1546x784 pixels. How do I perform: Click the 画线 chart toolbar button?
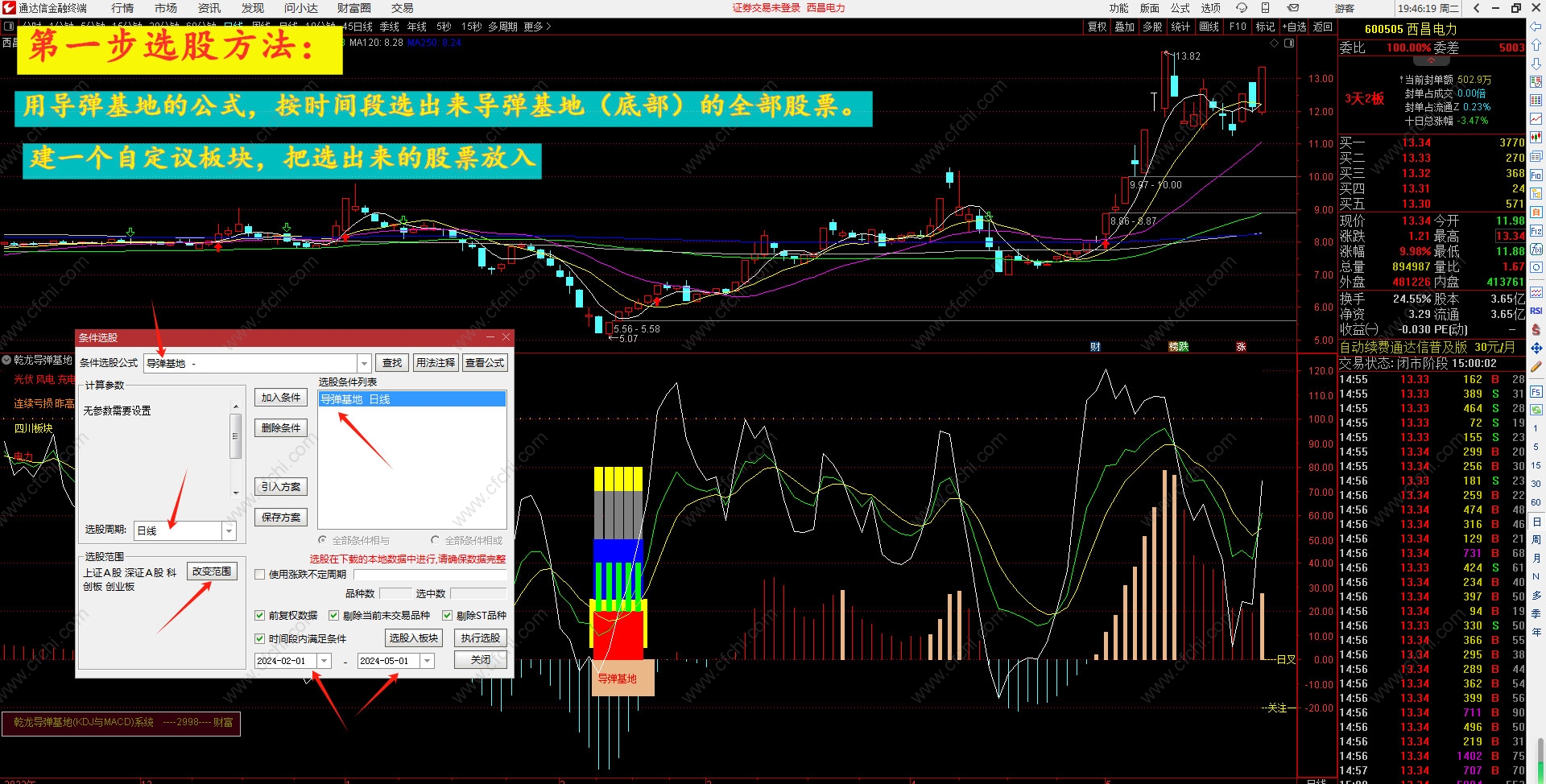coord(1209,27)
